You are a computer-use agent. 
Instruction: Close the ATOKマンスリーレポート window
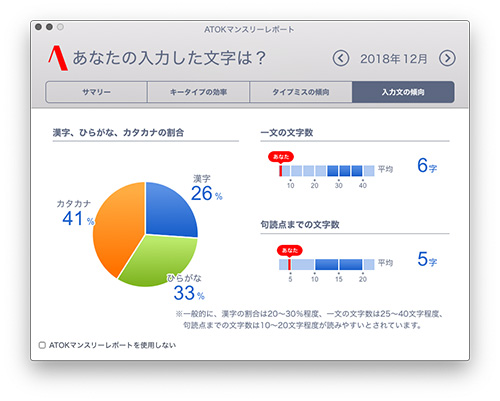(38, 27)
